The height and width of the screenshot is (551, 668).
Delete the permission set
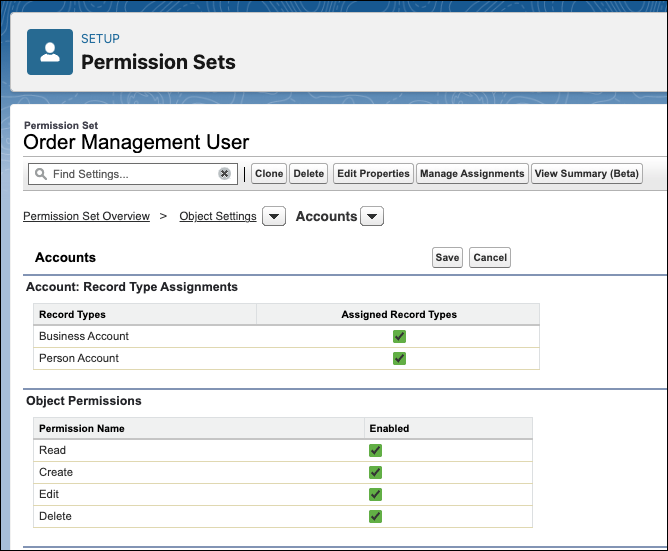click(x=308, y=173)
